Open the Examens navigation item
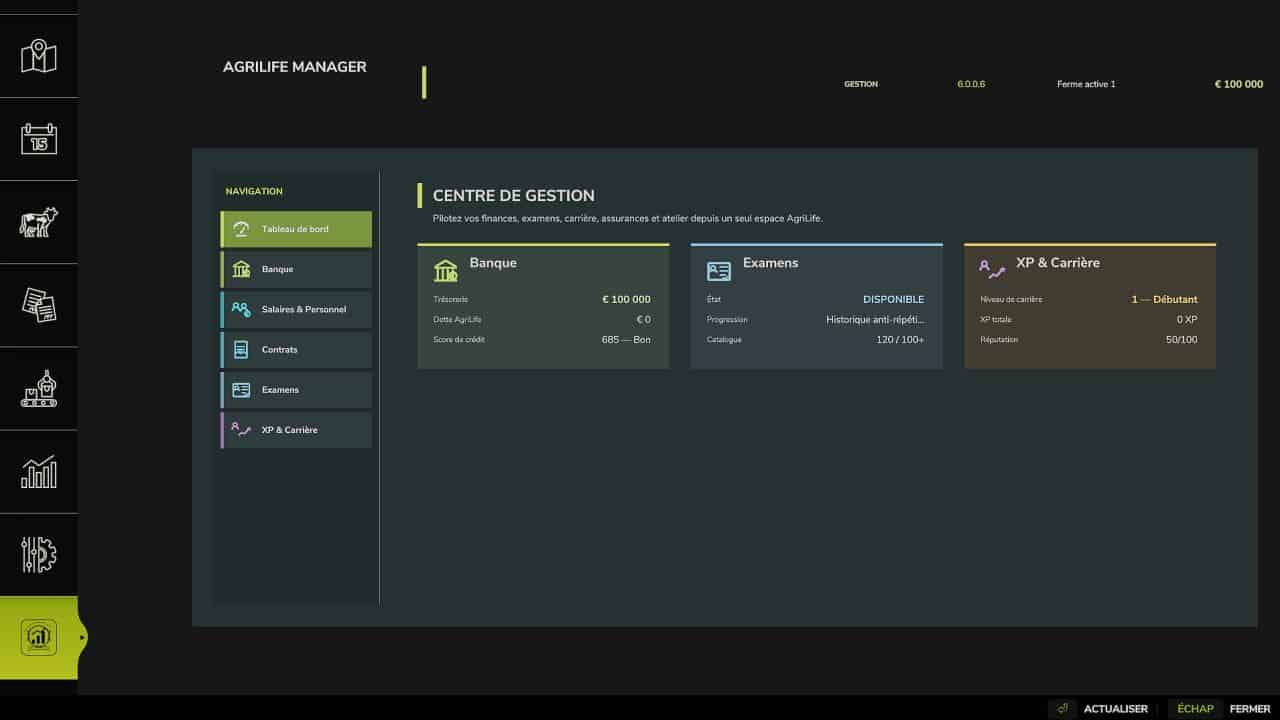The height and width of the screenshot is (720, 1280). click(296, 389)
